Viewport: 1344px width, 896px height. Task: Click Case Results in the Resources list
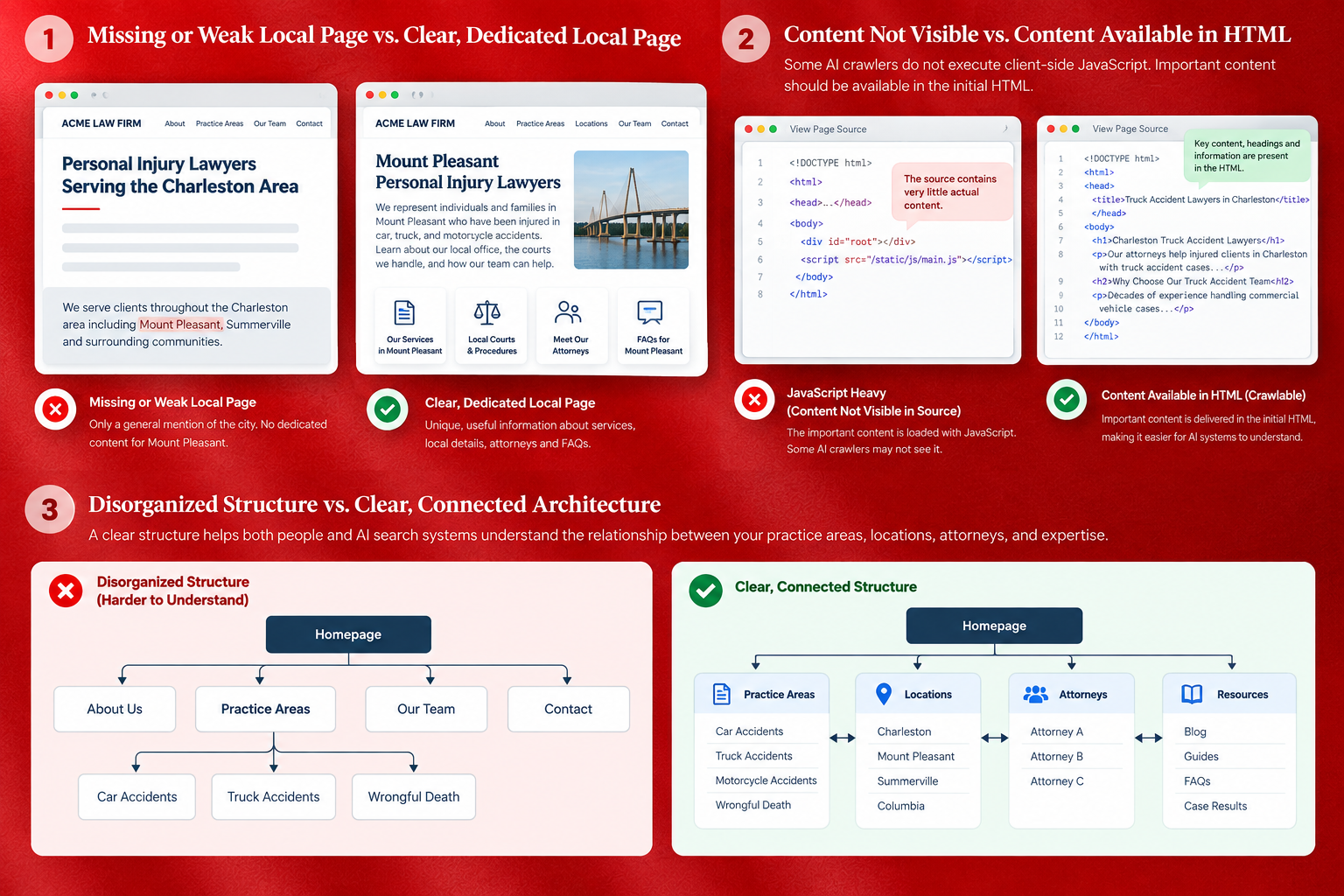pyautogui.click(x=1215, y=806)
